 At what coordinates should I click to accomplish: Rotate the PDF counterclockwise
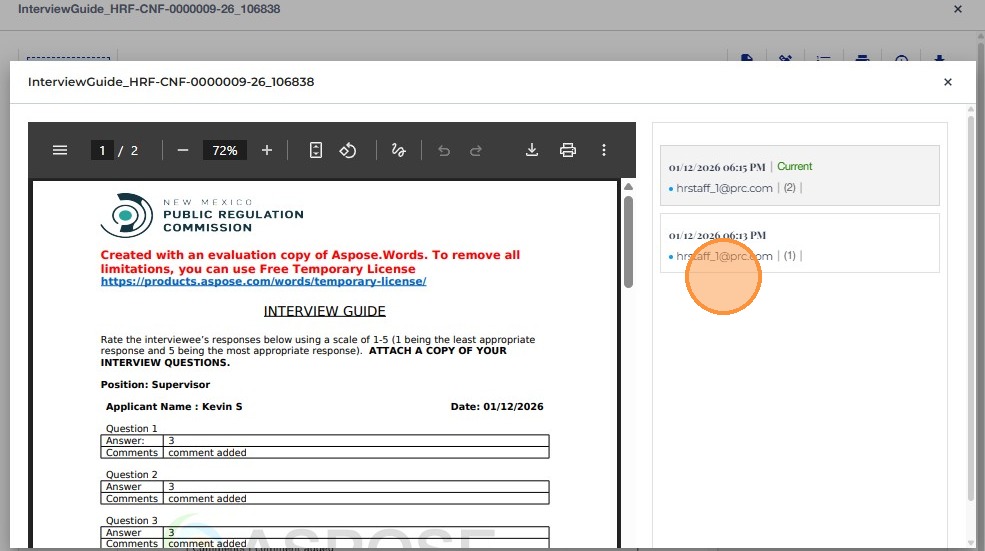348,150
